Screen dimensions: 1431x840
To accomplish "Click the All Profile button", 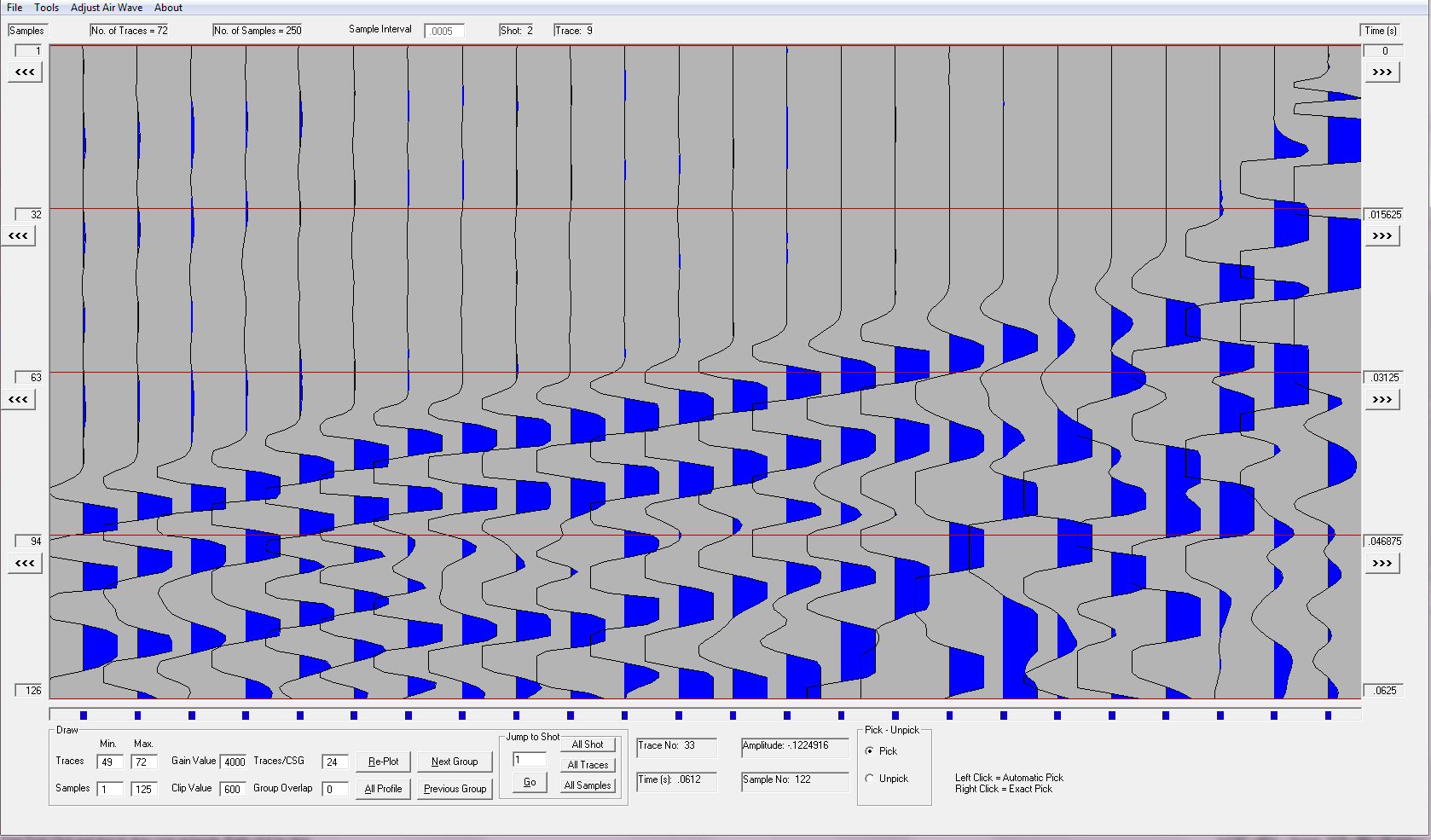I will [383, 789].
